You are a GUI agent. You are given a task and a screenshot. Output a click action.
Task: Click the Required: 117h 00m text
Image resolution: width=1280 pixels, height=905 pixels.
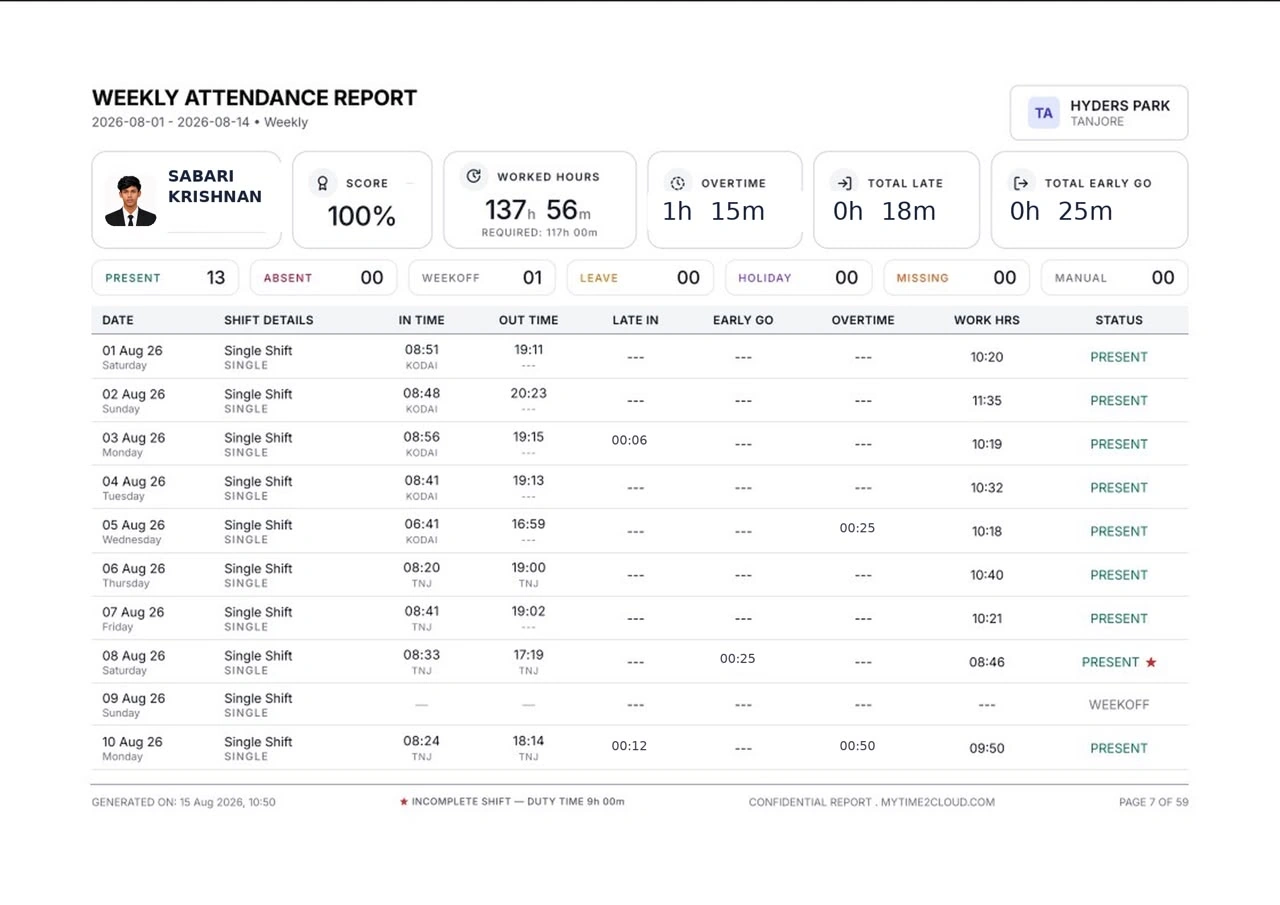pyautogui.click(x=539, y=233)
